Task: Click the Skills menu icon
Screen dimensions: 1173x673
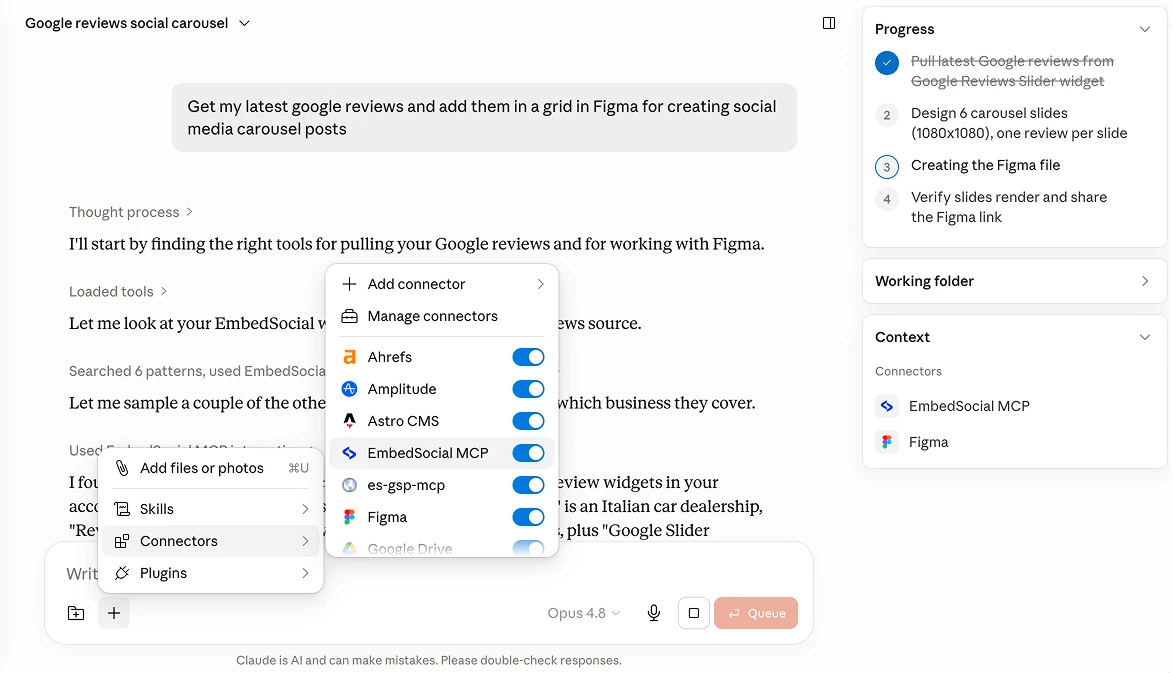Action: pos(122,509)
